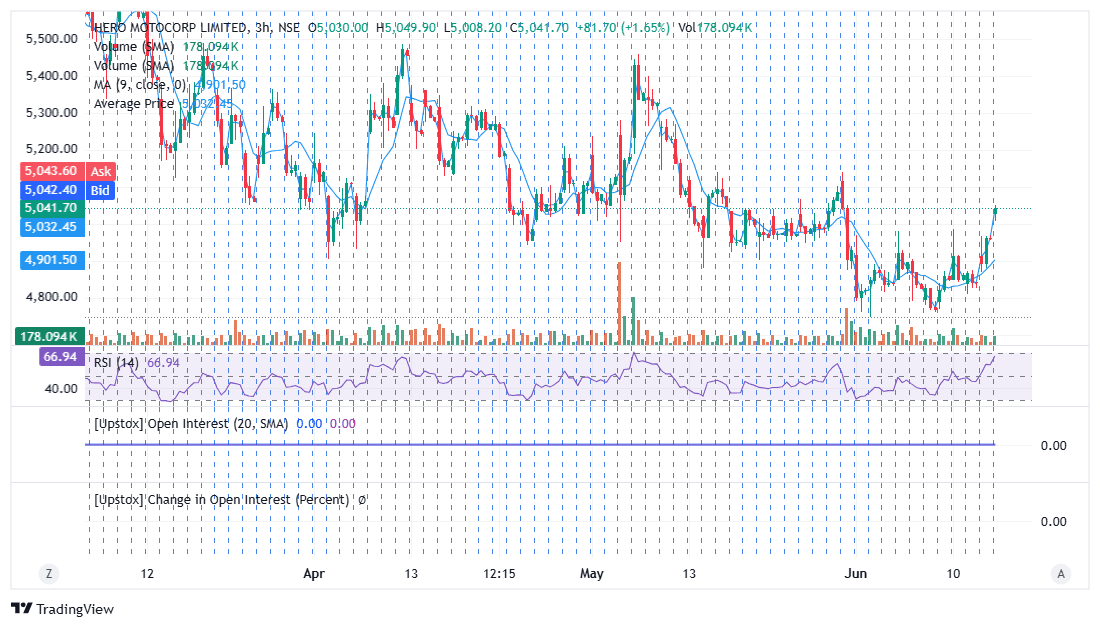This screenshot has width=1100, height=628.
Task: Click the tall orange volume bar in May
Action: (619, 303)
